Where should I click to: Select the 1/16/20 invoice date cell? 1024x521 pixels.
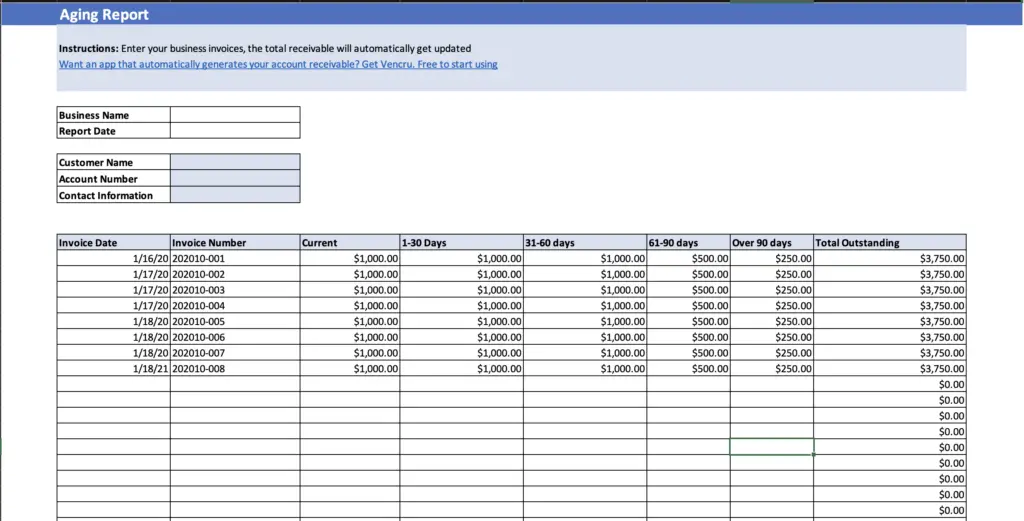click(114, 258)
